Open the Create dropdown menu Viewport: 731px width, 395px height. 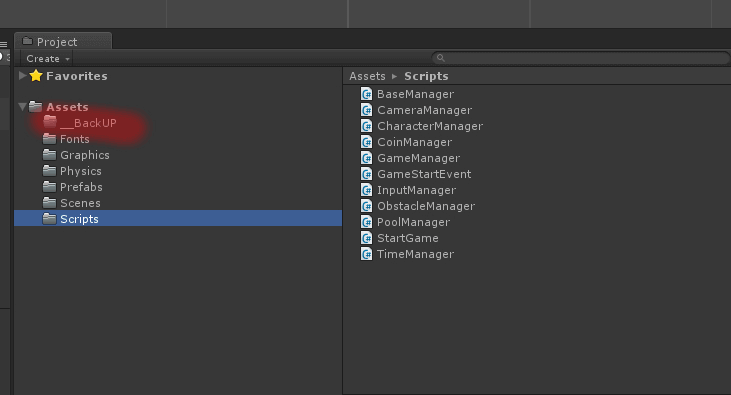pyautogui.click(x=48, y=59)
